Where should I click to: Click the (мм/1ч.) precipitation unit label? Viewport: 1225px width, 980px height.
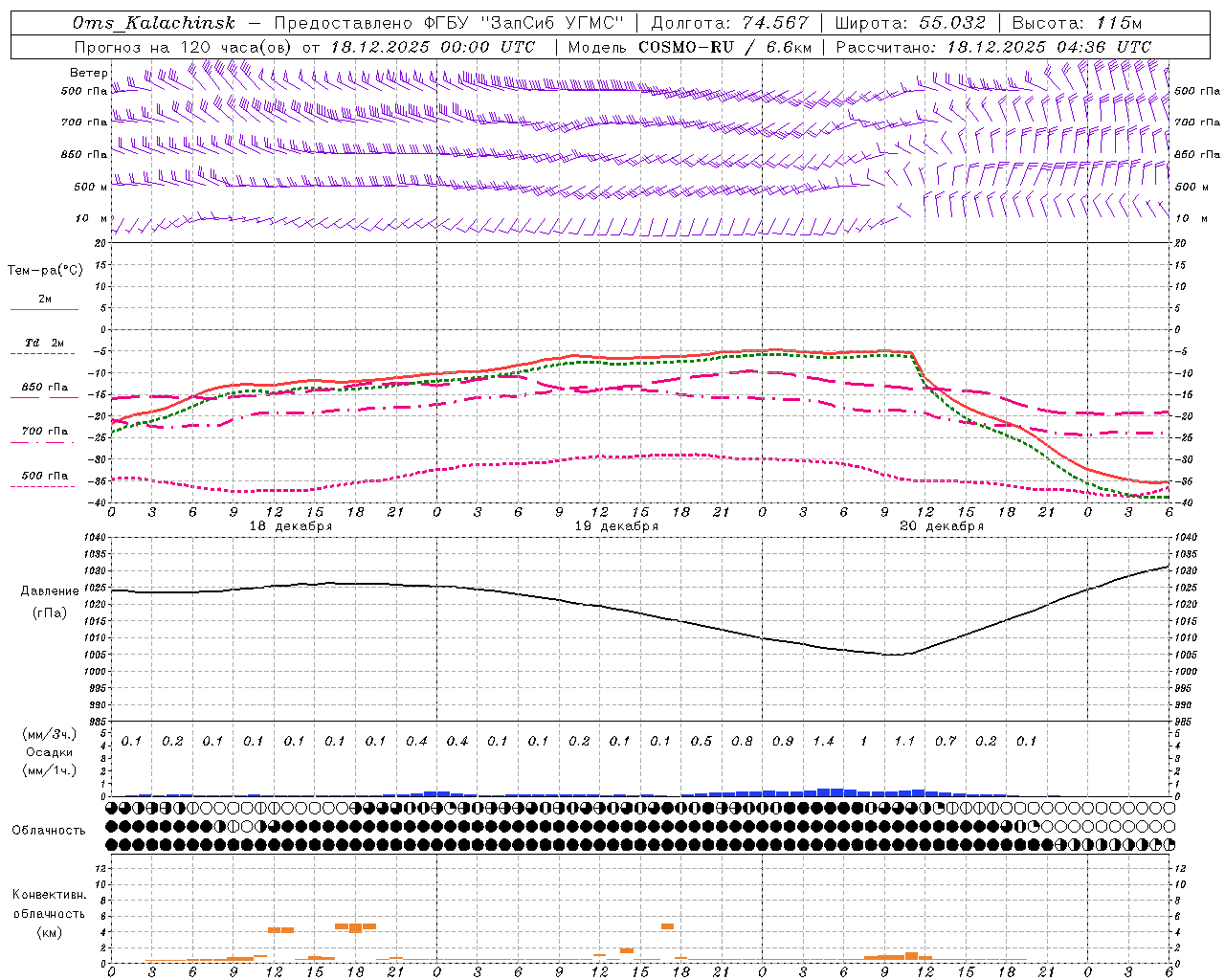50,769
